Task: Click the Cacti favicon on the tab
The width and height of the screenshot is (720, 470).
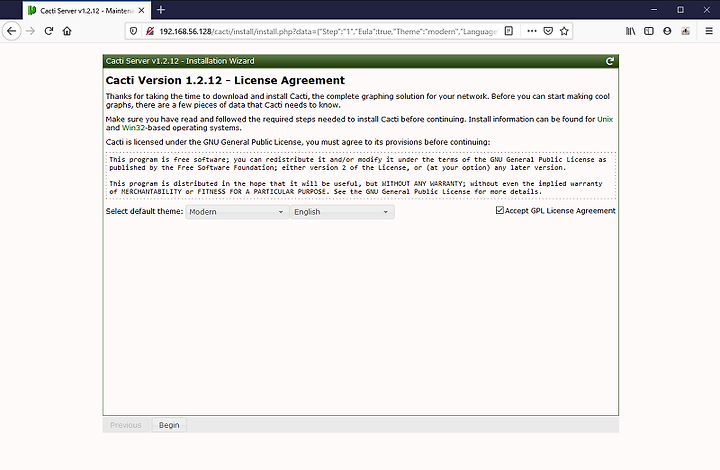Action: point(32,10)
